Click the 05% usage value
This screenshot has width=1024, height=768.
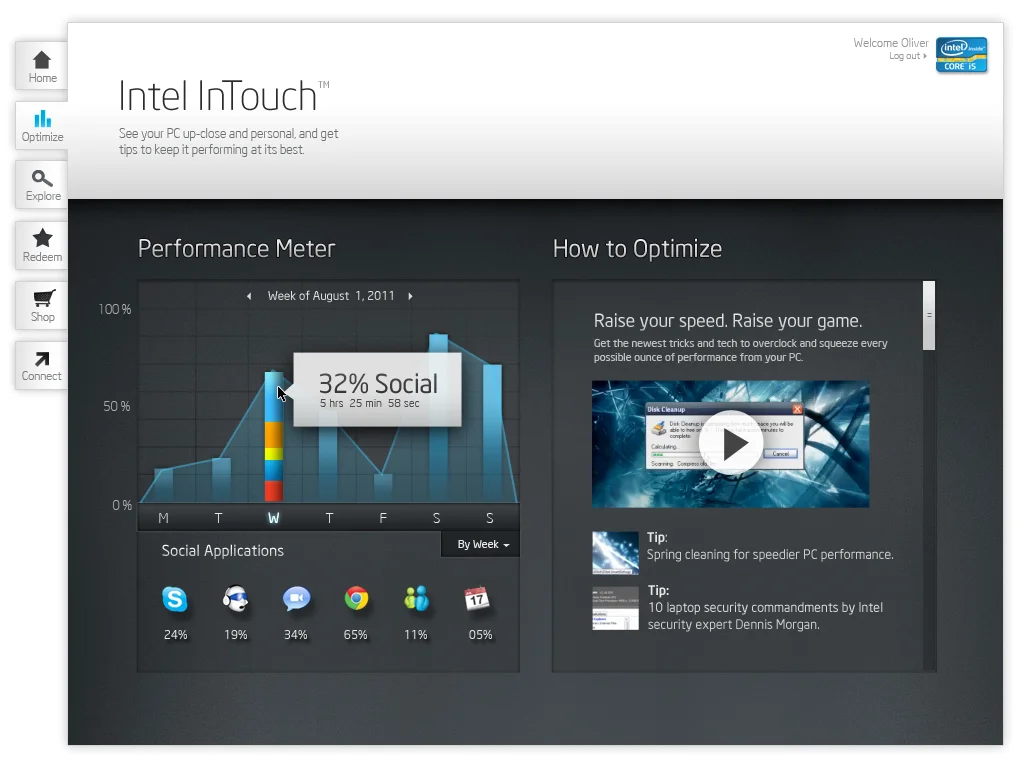tap(481, 635)
